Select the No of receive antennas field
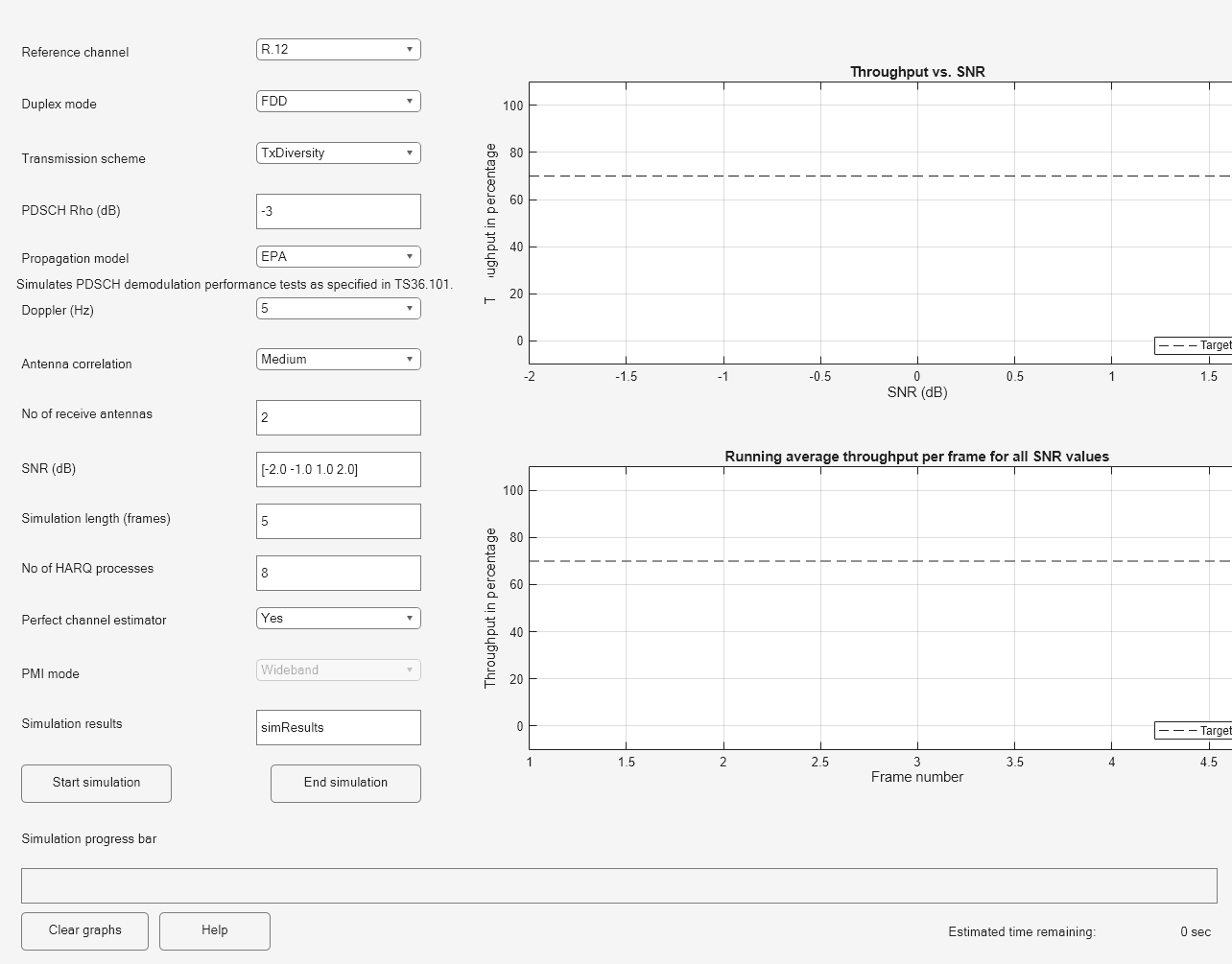Viewport: 1232px width, 964px height. pos(338,417)
